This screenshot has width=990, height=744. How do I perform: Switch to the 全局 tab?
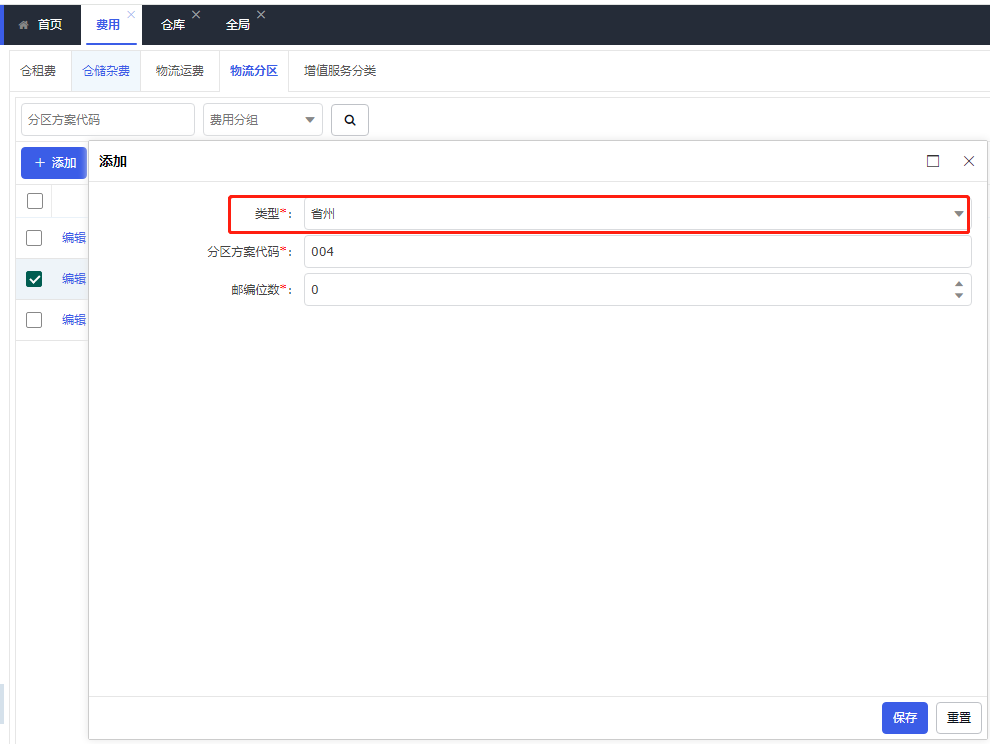[x=238, y=25]
